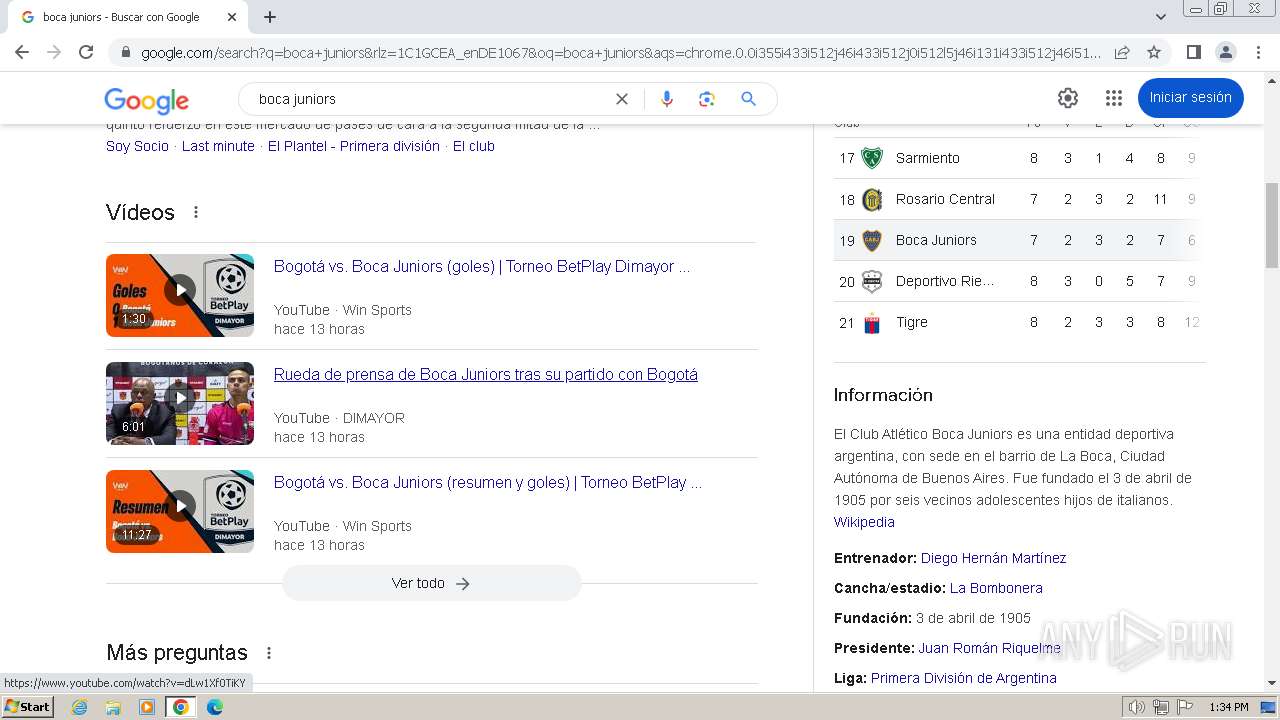Open the Last minute sitelink
The width and height of the screenshot is (1280, 720).
click(x=218, y=146)
